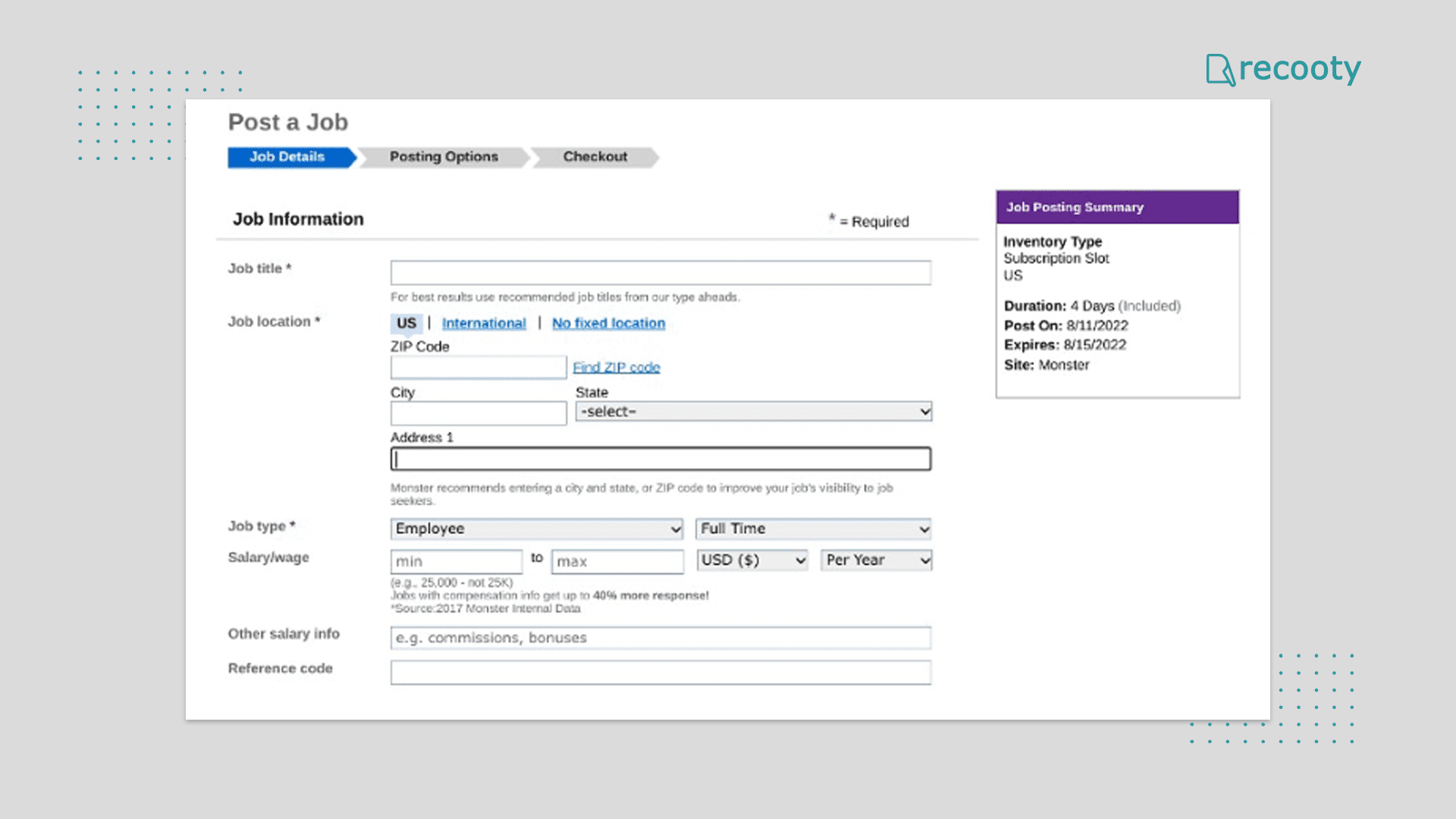1456x819 pixels.
Task: Click the recooty logo icon
Action: tap(1220, 70)
